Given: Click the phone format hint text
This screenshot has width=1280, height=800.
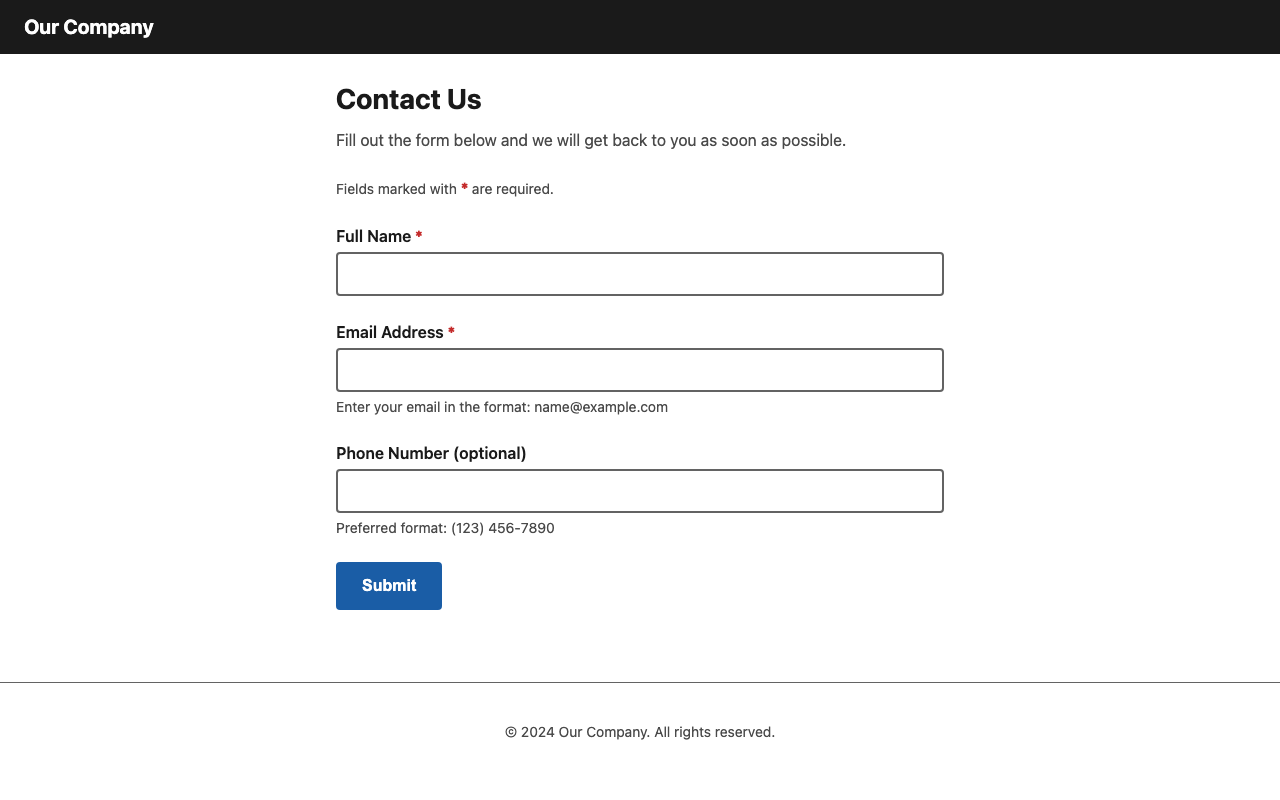Looking at the screenshot, I should coord(445,528).
